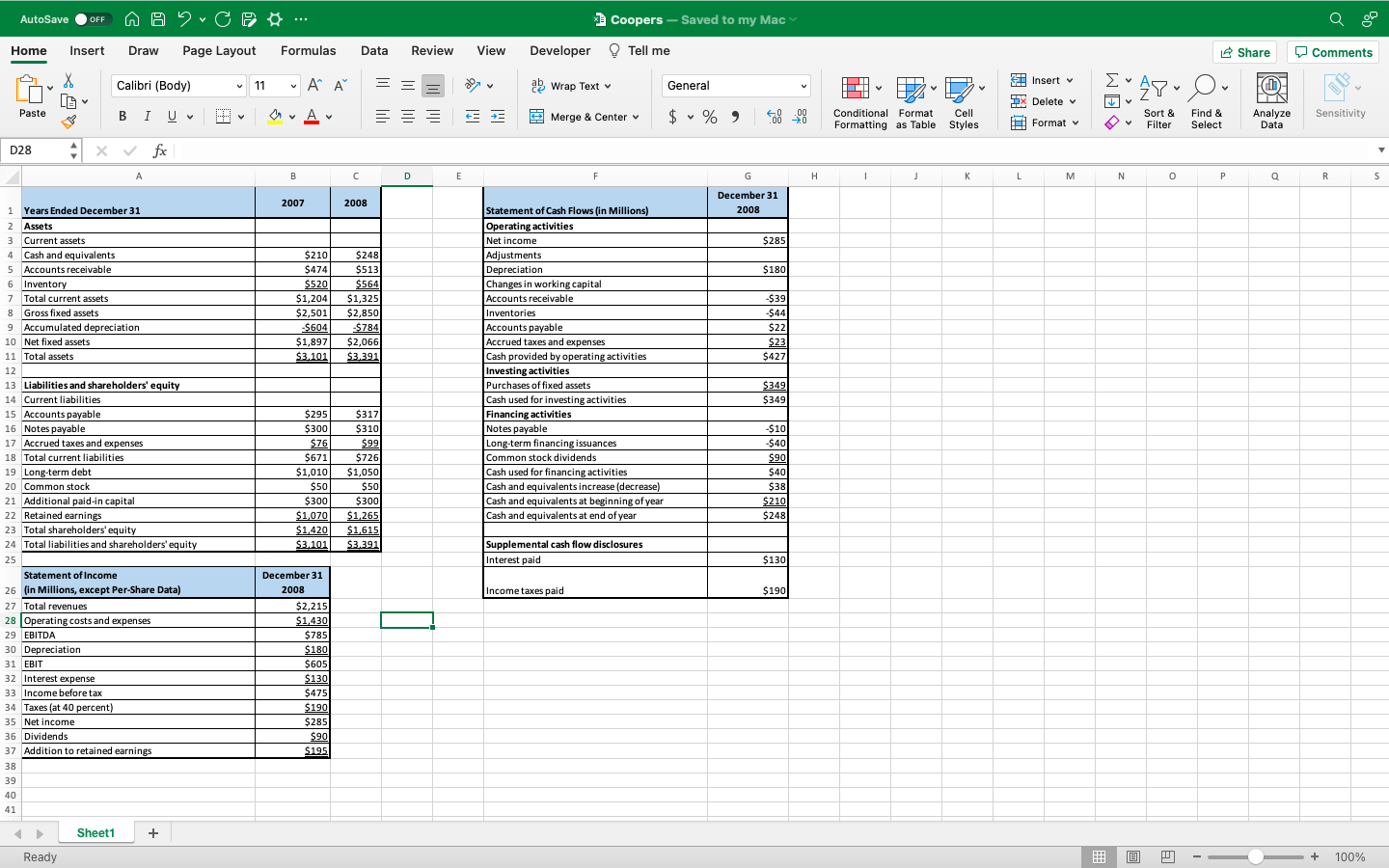Viewport: 1389px width, 868px height.
Task: Click the Format Painter brush icon
Action: pyautogui.click(x=68, y=122)
